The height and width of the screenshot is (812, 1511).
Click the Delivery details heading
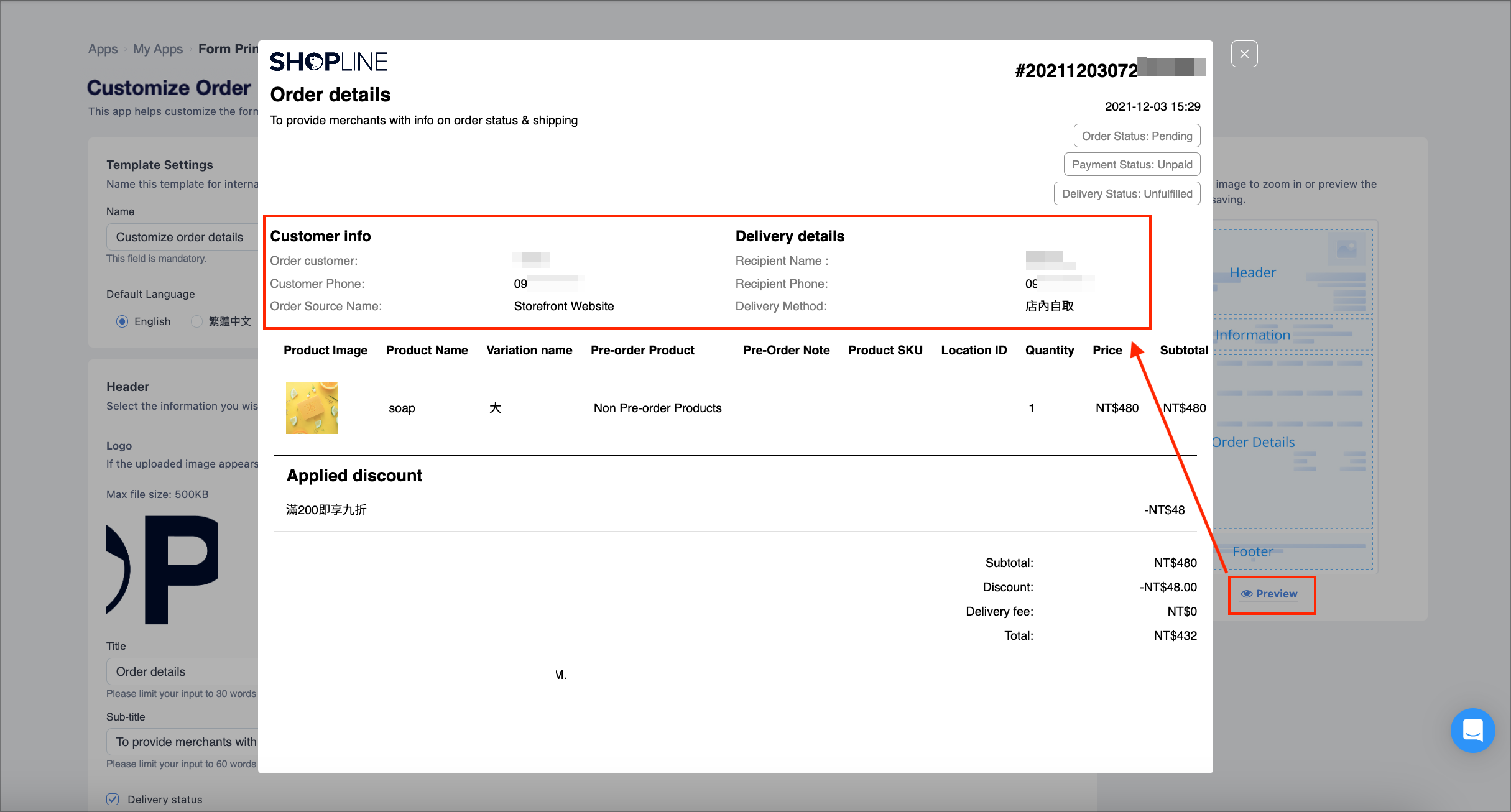click(x=790, y=236)
